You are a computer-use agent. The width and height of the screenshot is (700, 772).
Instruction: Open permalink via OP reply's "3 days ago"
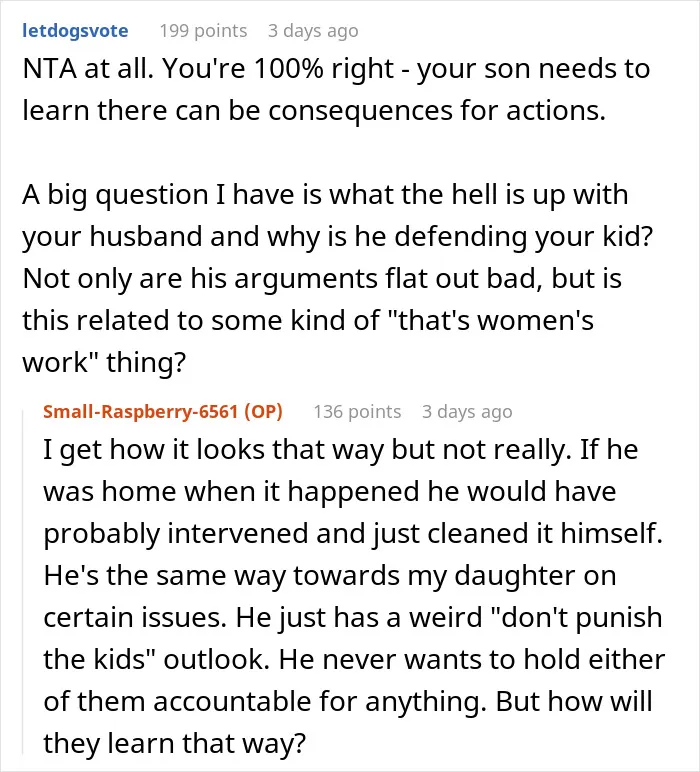pos(467,412)
